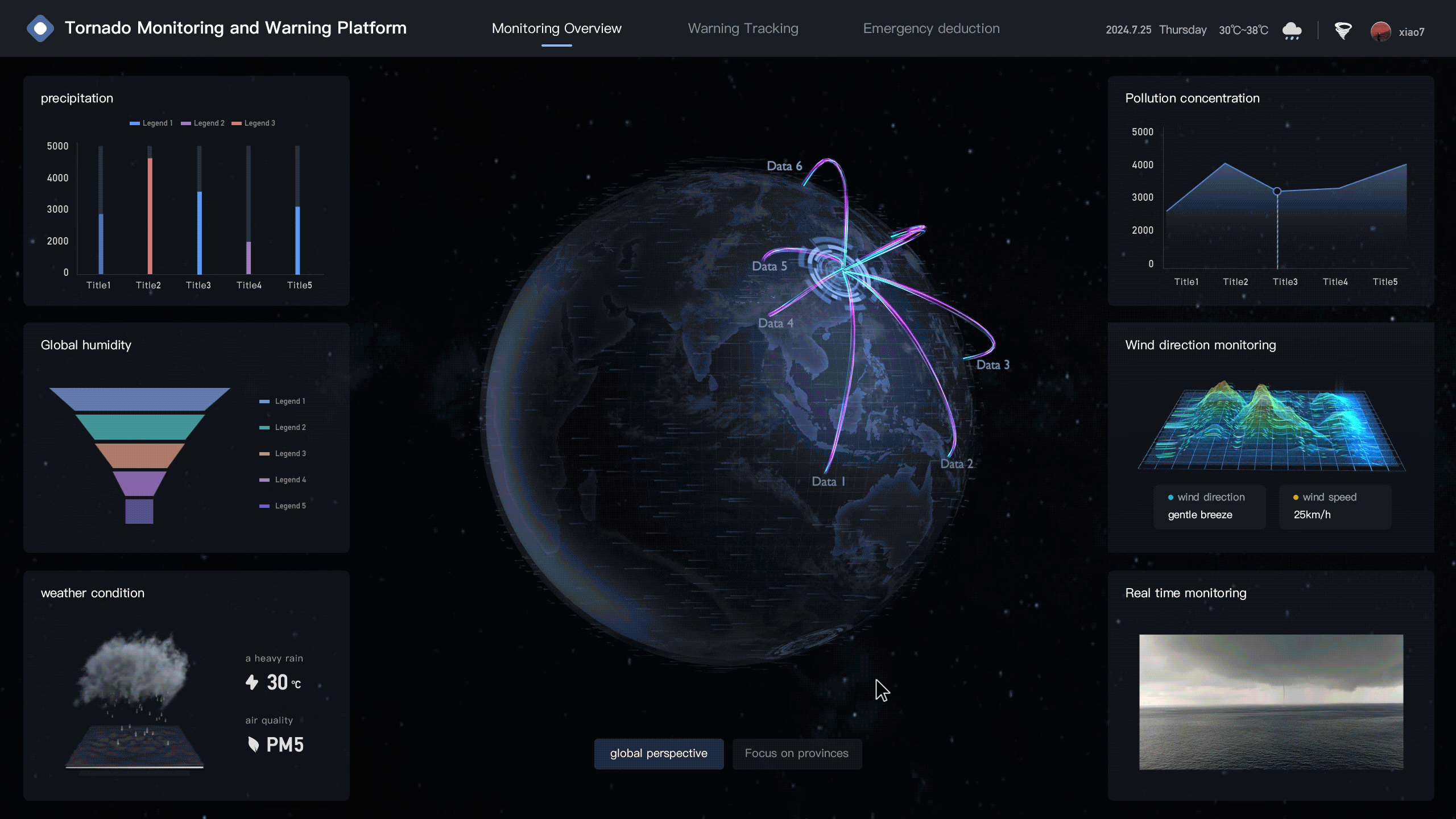Toggle Legend 1 in Global humidity funnel
Viewport: 1456px width, 819px height.
[x=282, y=401]
